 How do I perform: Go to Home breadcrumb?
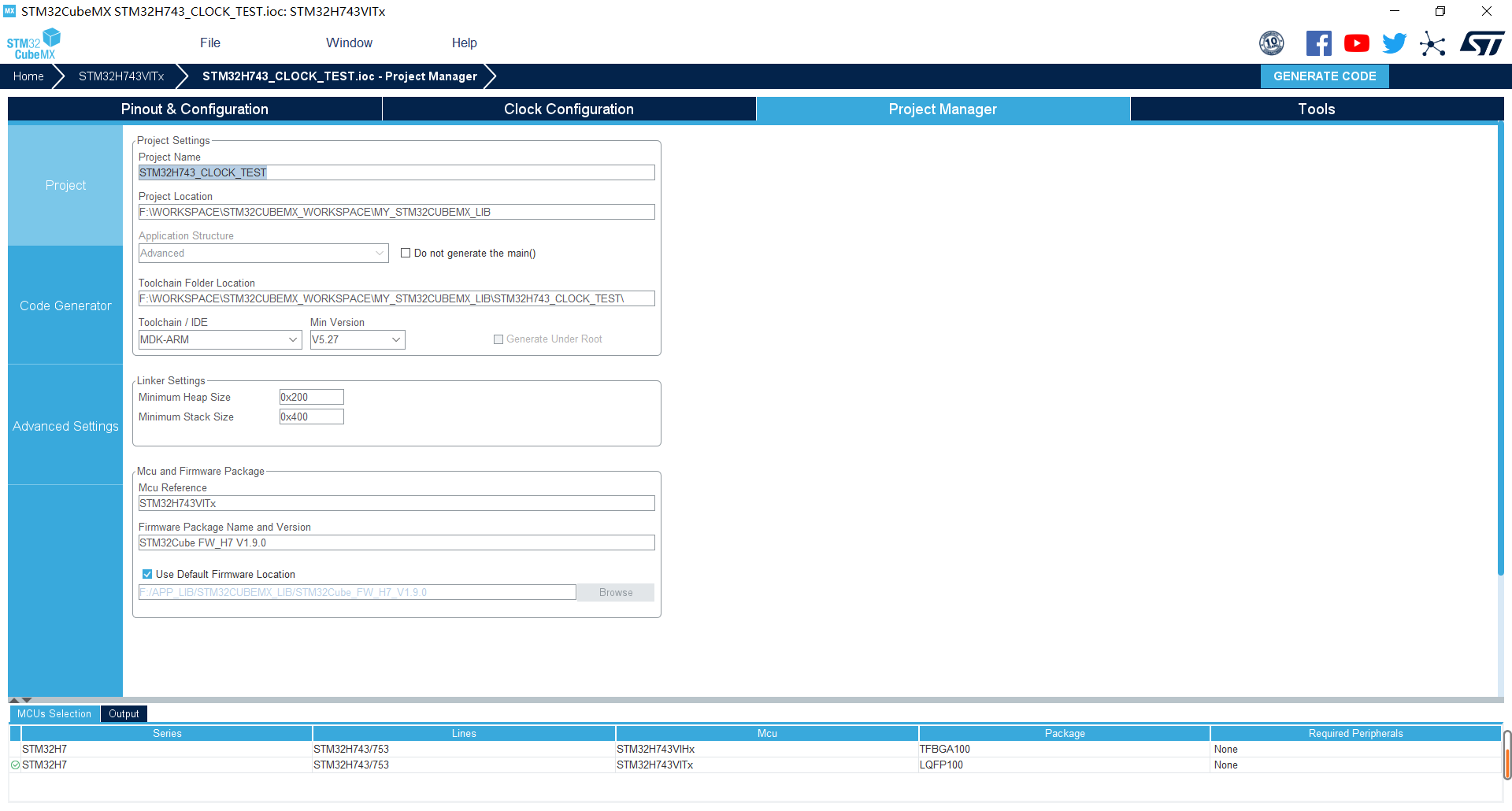[28, 76]
